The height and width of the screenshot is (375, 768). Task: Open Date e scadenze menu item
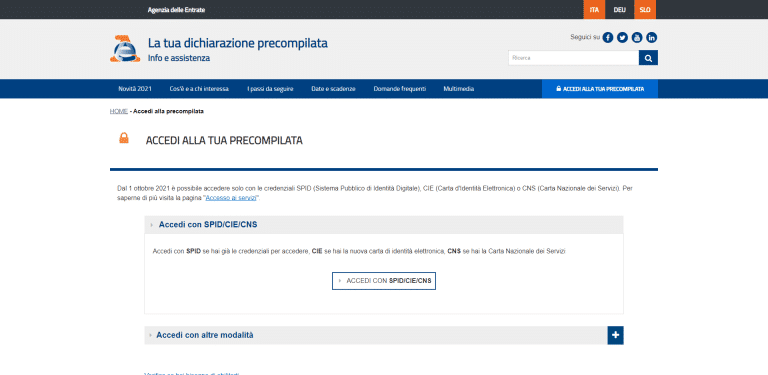333,89
